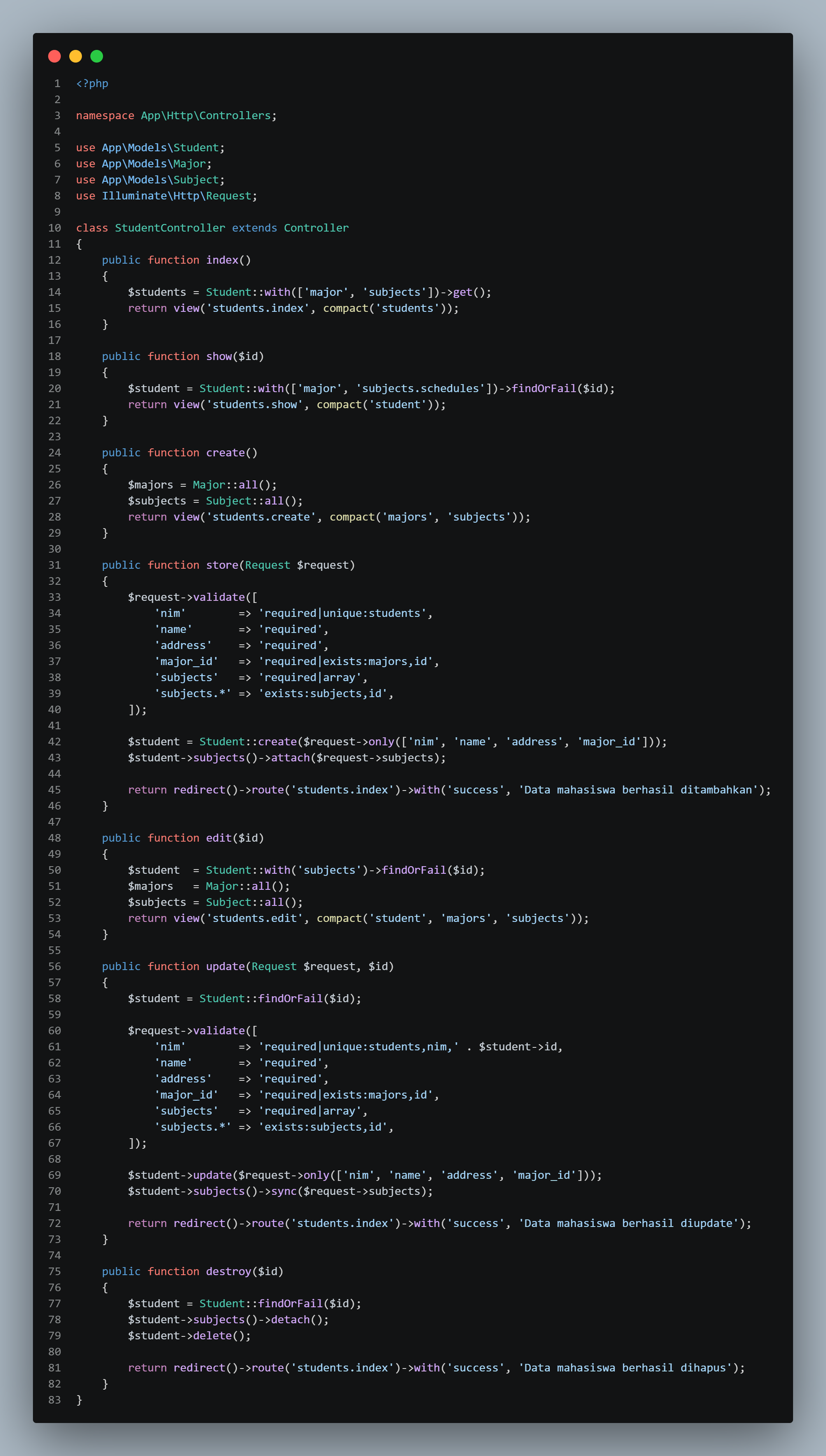Click the '<?php' opening tag
The image size is (826, 1456).
click(x=92, y=83)
